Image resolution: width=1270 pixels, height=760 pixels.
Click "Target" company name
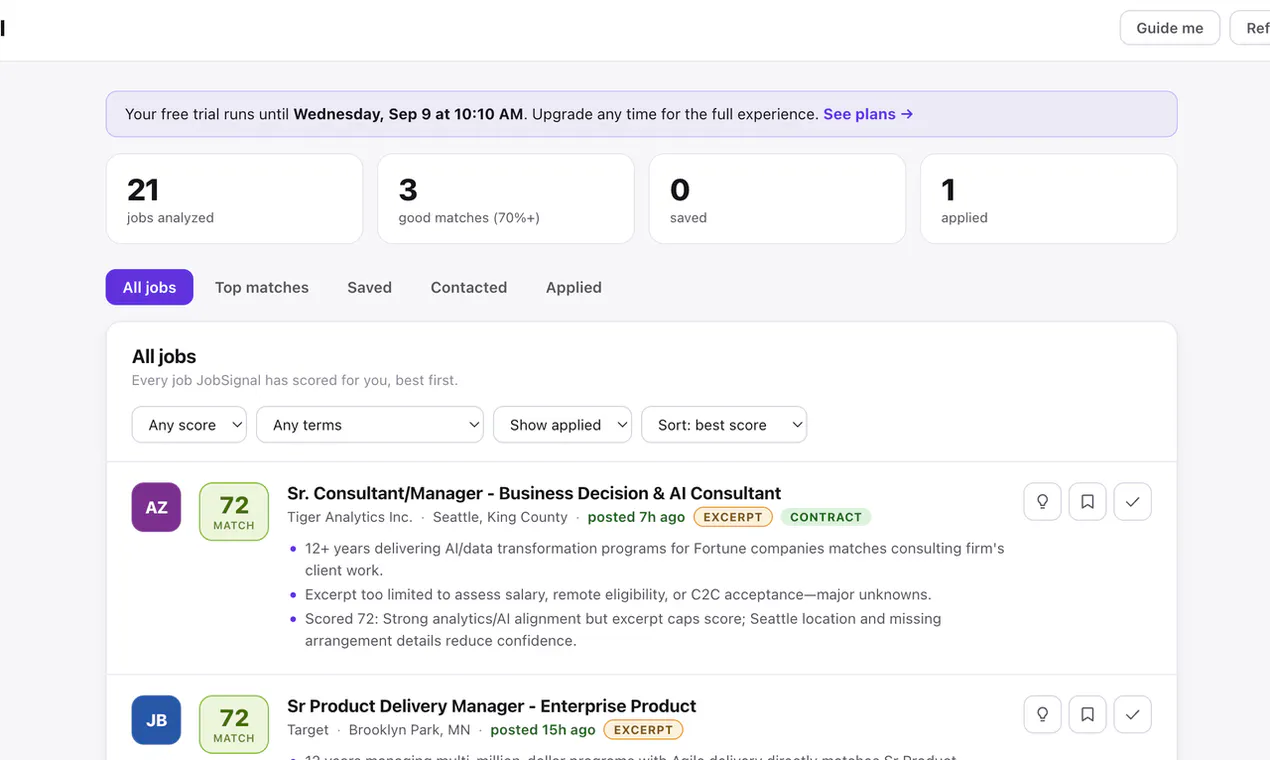click(x=308, y=730)
